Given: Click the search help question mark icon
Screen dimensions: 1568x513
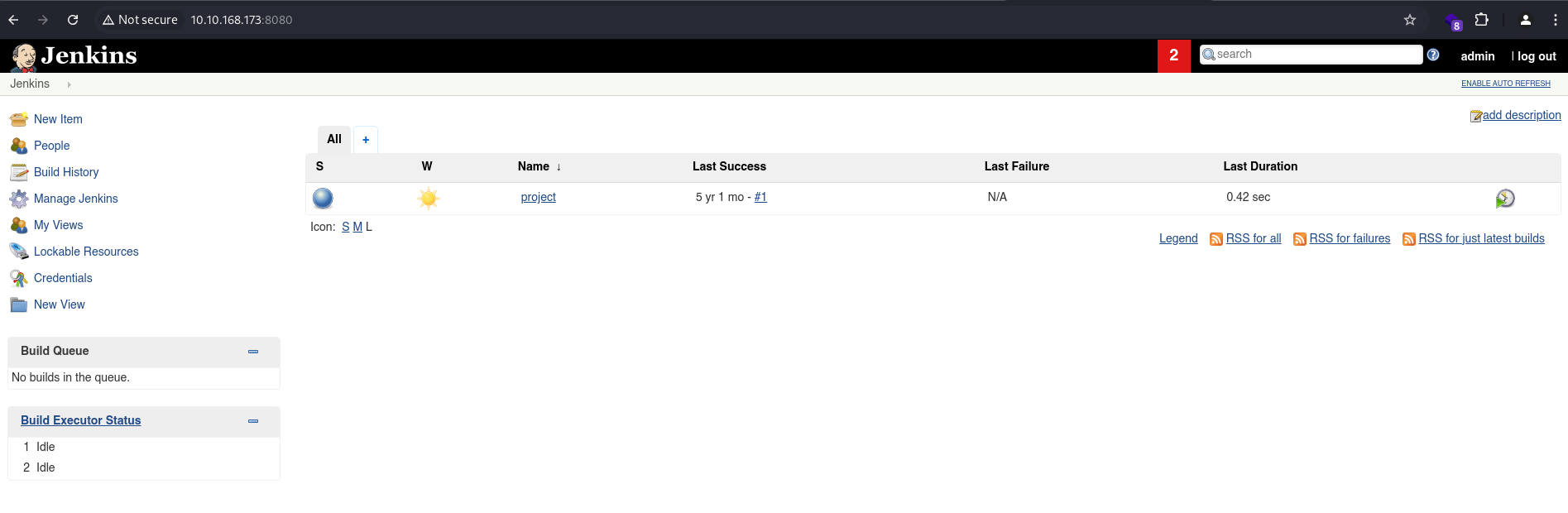Looking at the screenshot, I should (x=1433, y=55).
